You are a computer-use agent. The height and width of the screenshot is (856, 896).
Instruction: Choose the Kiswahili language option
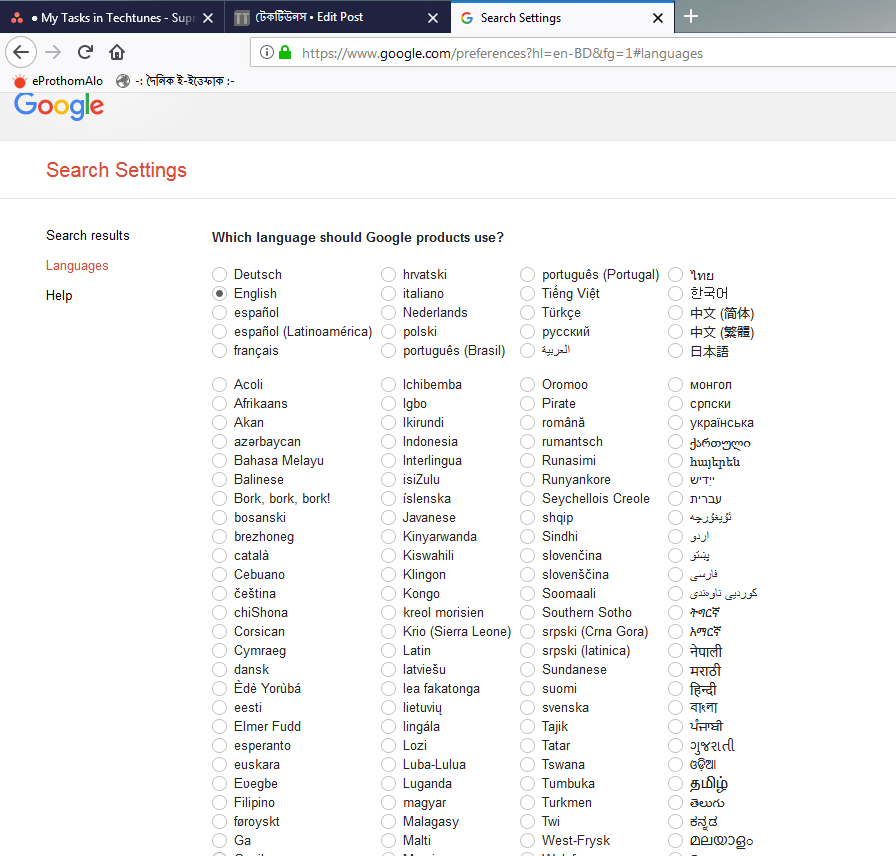(389, 555)
